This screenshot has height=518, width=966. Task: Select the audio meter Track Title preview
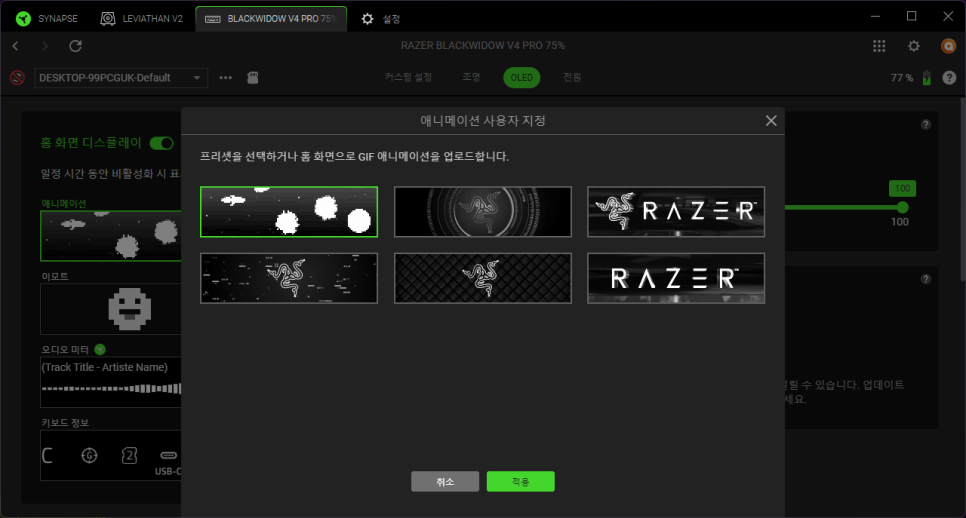tap(111, 382)
